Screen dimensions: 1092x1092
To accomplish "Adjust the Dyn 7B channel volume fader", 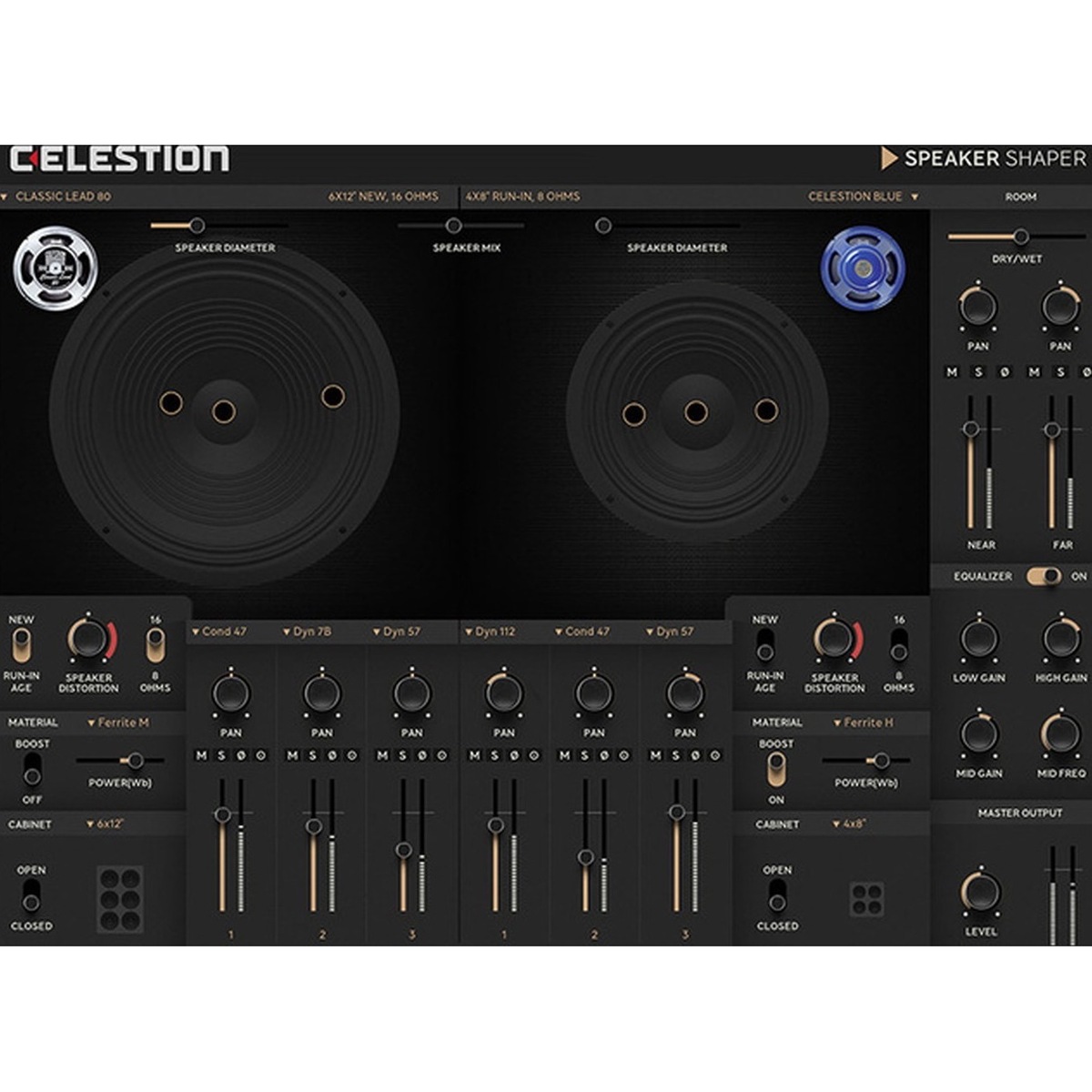I will [x=313, y=826].
